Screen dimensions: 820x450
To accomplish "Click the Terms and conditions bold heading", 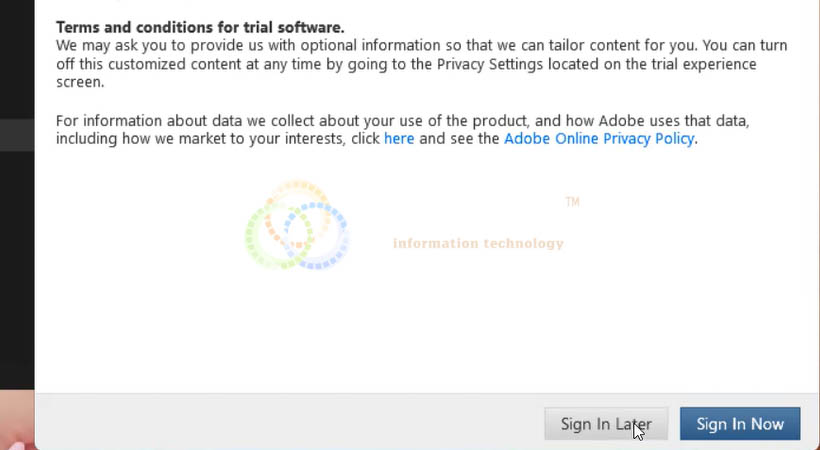I will point(200,27).
